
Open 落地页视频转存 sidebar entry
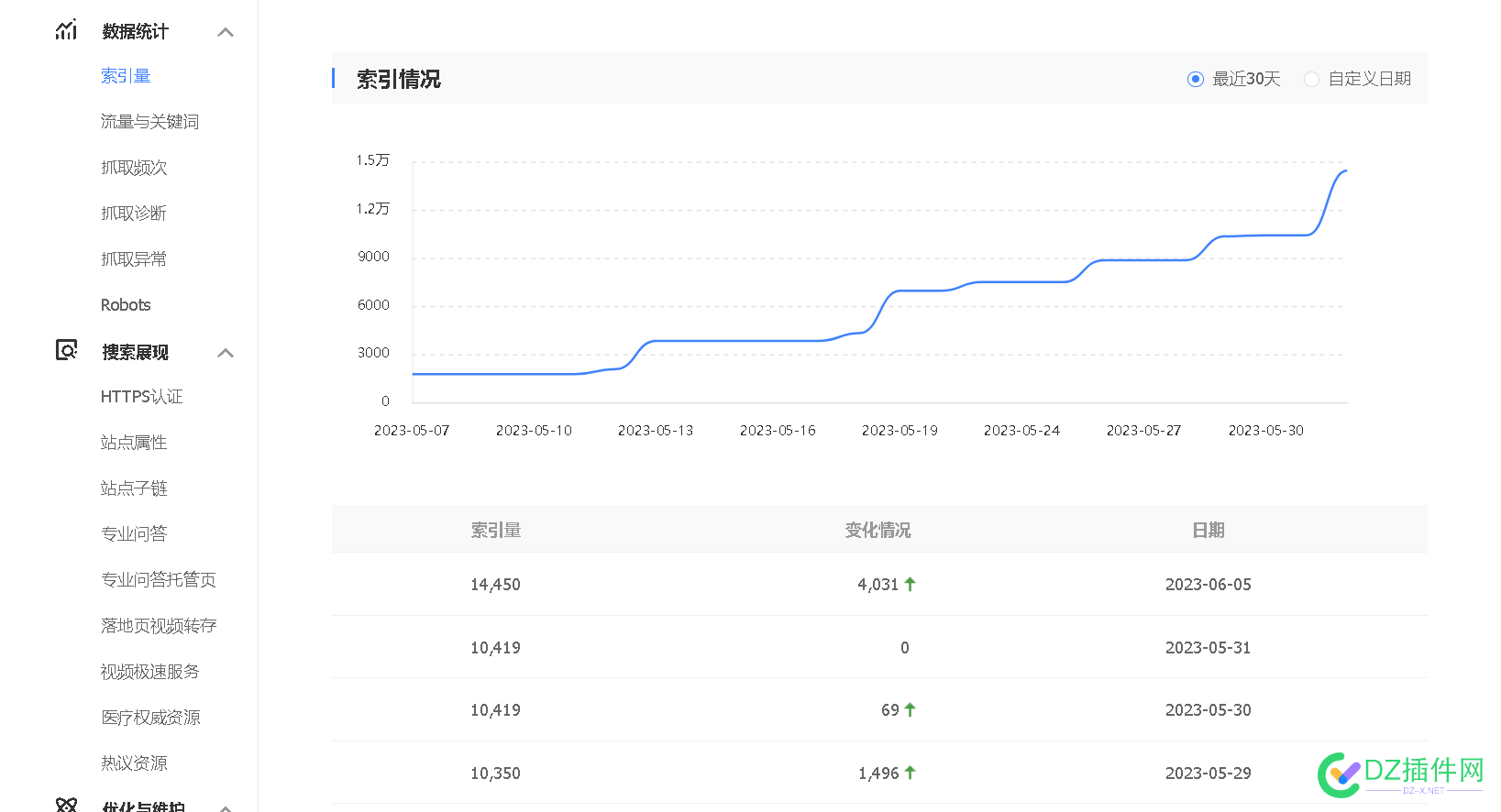159,625
